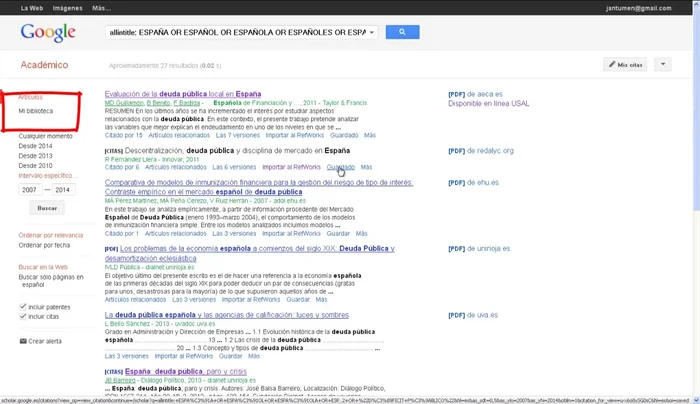Open the settings dropdown arrow beside Mis citas
The width and height of the screenshot is (700, 404).
(663, 64)
